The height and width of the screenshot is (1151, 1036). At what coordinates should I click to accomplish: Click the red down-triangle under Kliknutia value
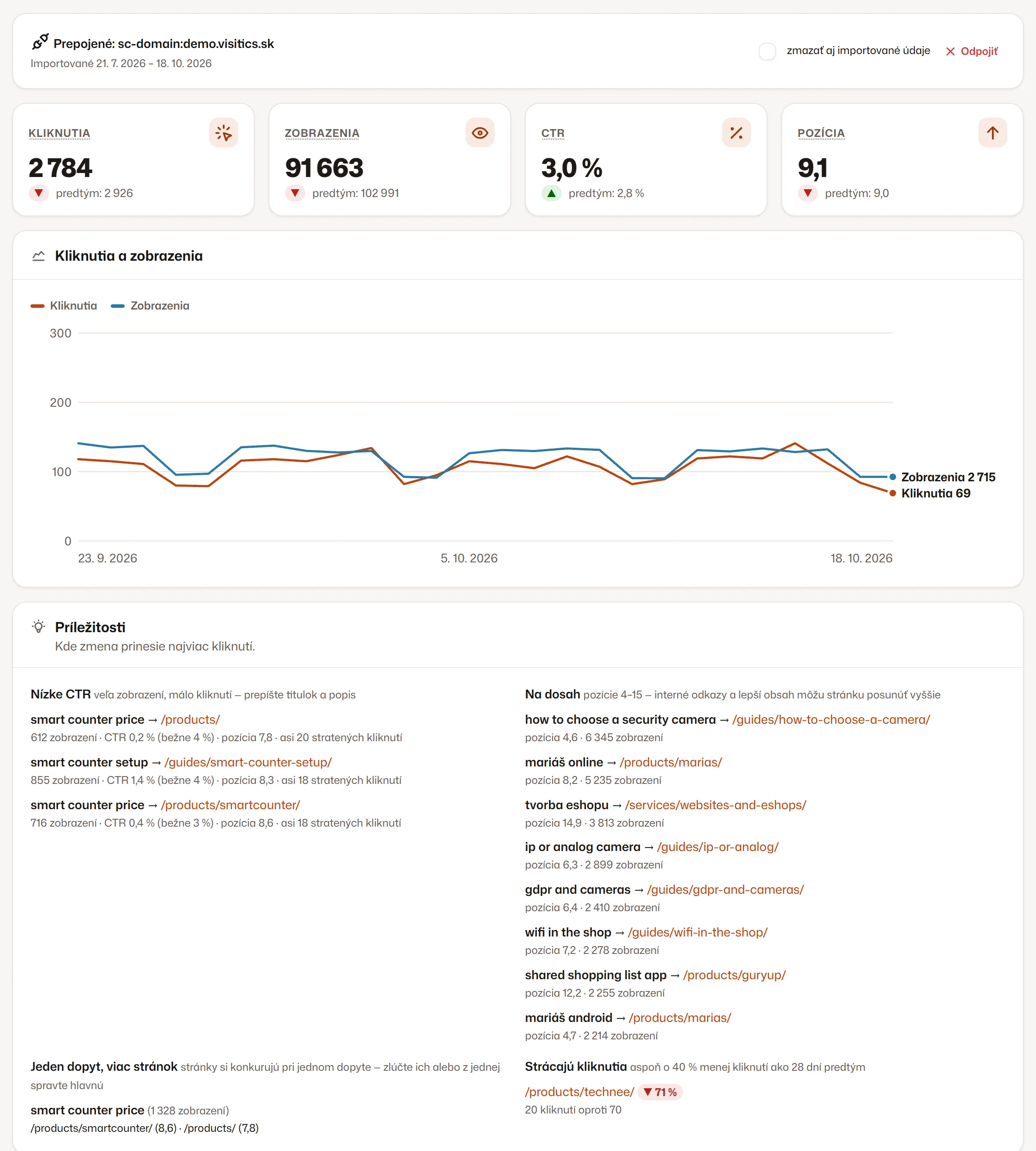[x=39, y=193]
